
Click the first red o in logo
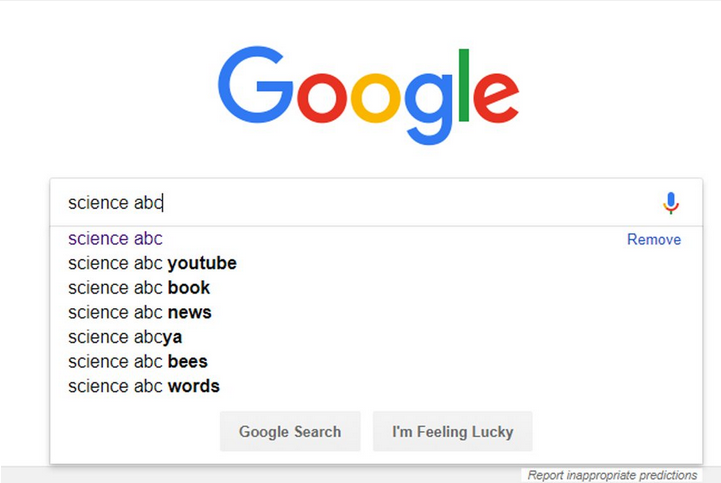322,98
